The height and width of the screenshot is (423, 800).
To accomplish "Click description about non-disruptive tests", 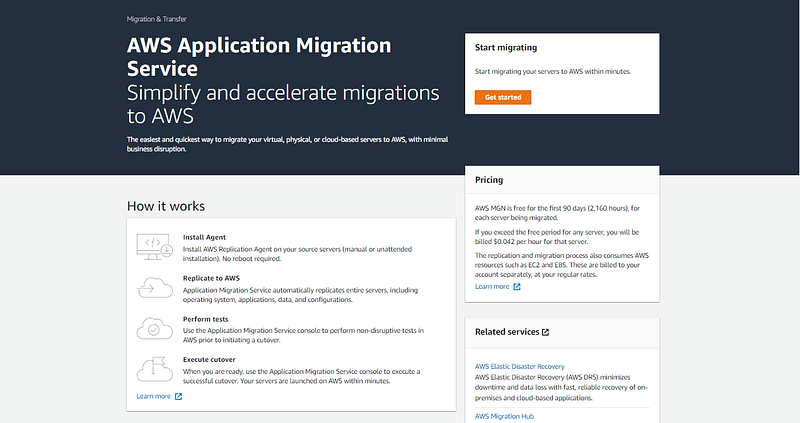I will [303, 335].
